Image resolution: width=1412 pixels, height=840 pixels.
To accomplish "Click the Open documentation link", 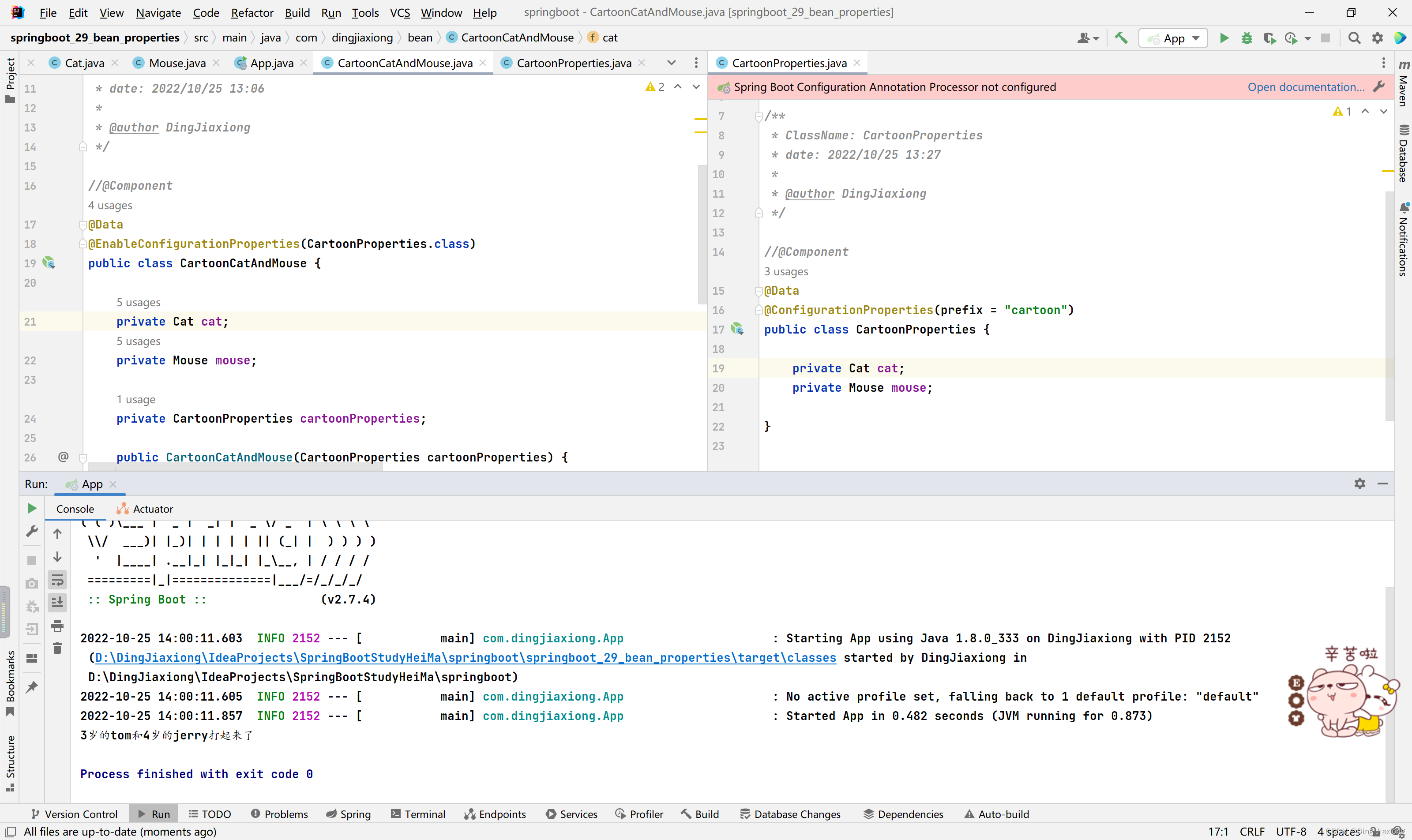I will pos(1306,86).
